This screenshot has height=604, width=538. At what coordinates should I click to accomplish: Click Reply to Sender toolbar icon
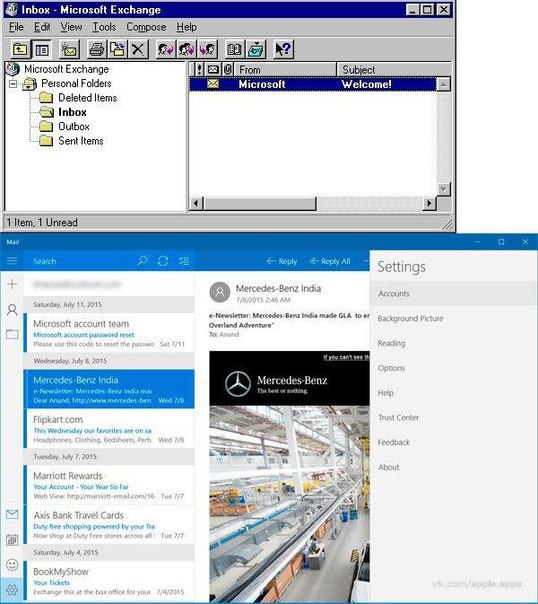166,49
